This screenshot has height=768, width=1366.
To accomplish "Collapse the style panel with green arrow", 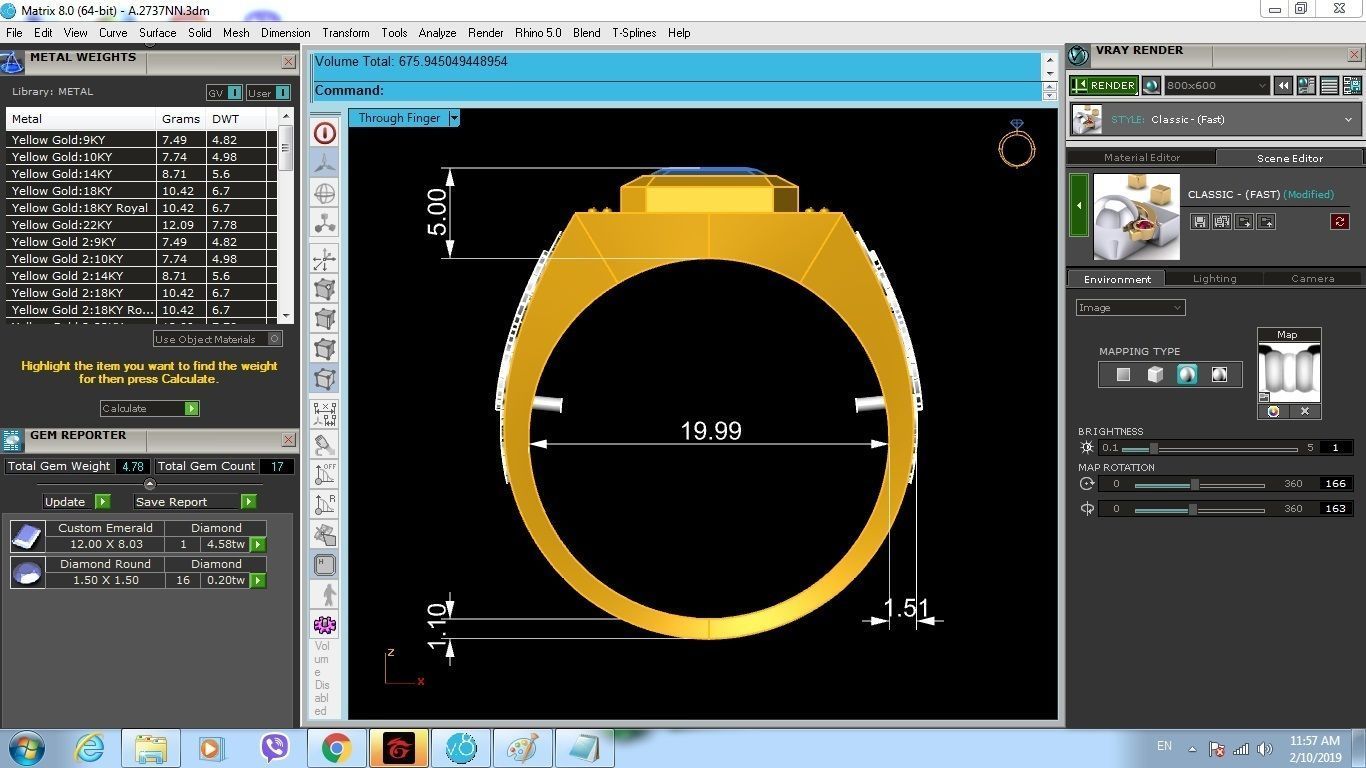I will pos(1078,205).
